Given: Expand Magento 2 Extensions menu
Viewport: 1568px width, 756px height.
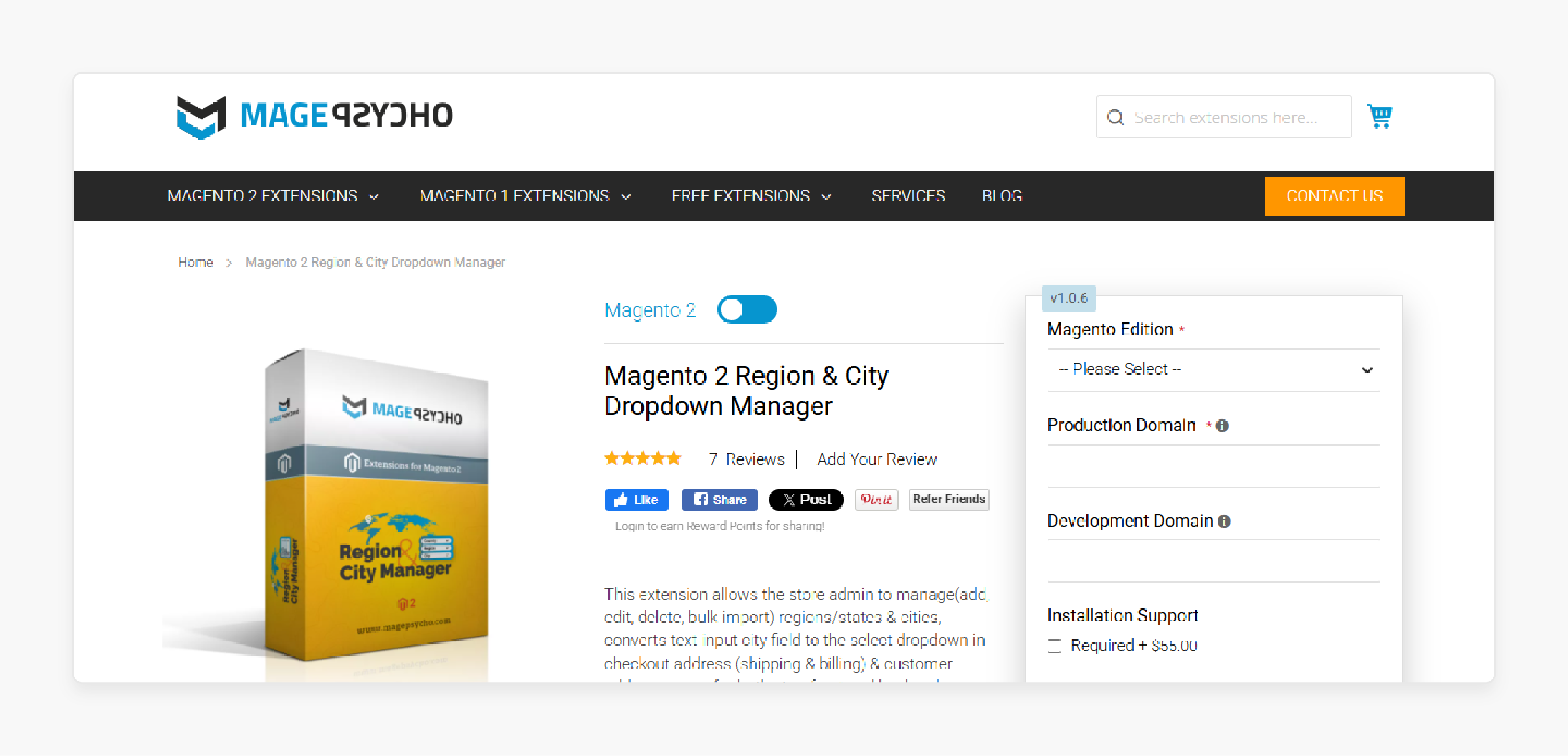Looking at the screenshot, I should pyautogui.click(x=273, y=196).
